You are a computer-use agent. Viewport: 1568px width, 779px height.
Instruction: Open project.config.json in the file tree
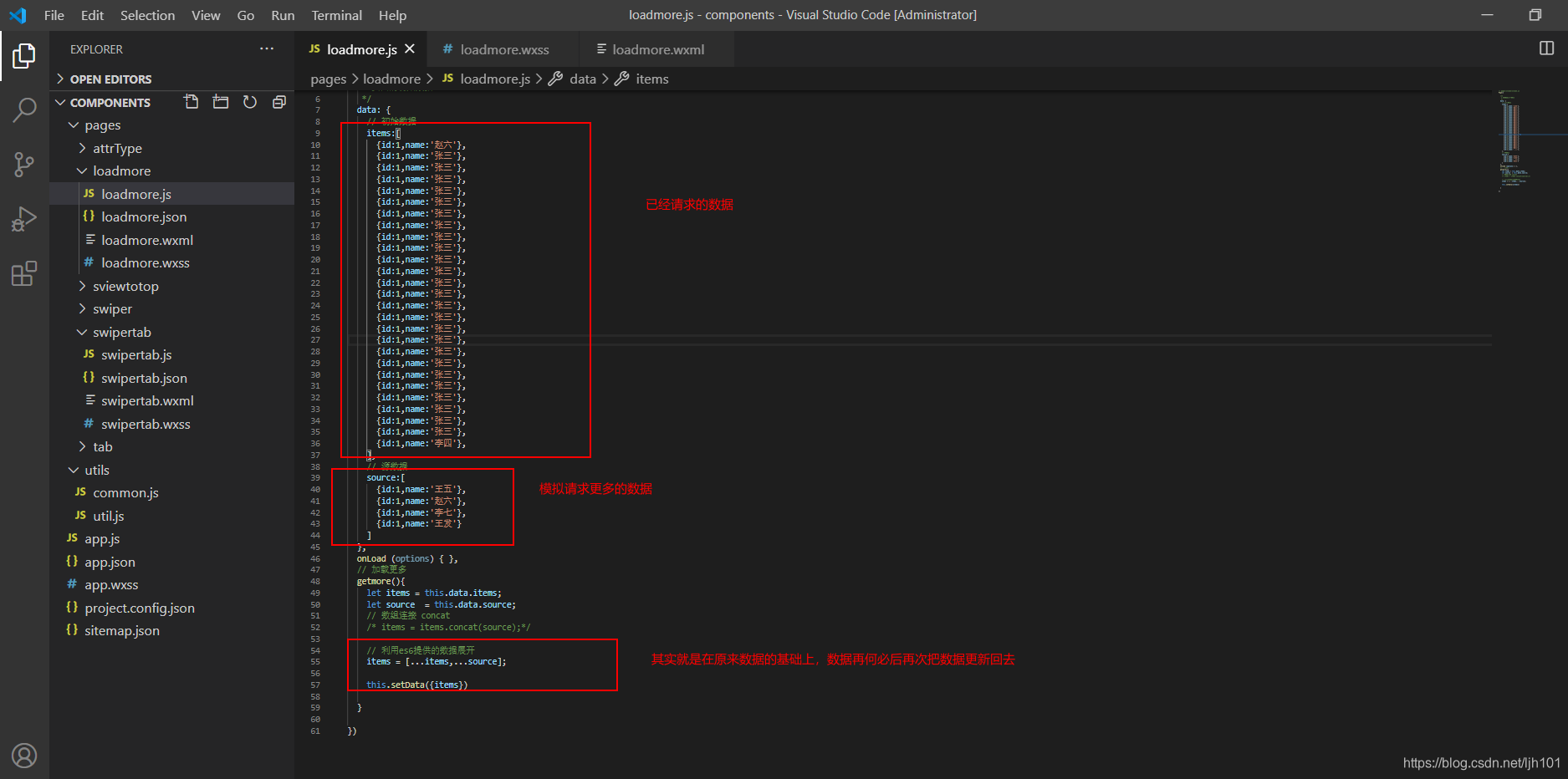(x=171, y=608)
